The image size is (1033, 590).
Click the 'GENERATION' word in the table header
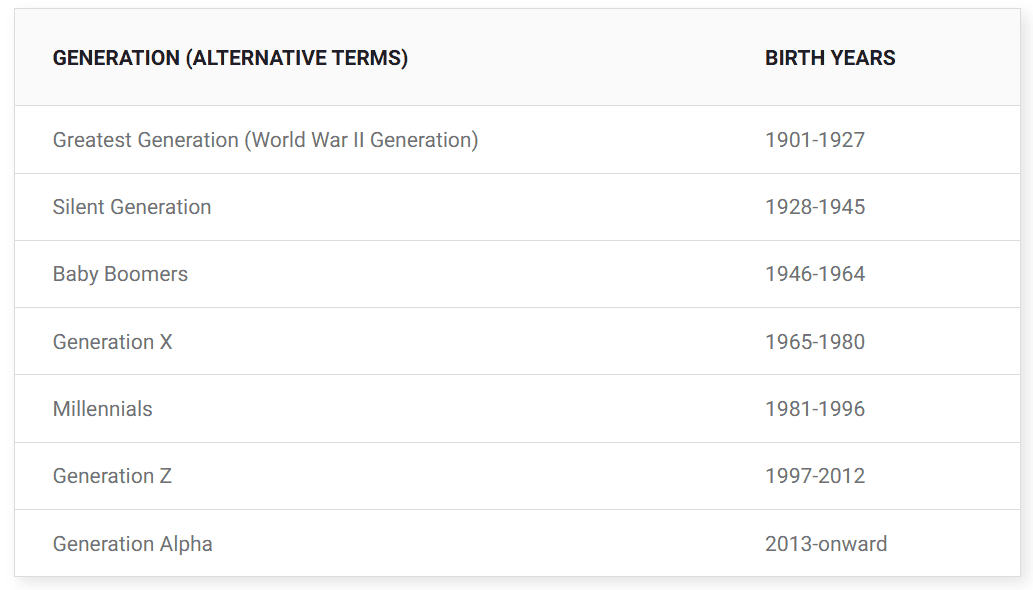pos(116,58)
